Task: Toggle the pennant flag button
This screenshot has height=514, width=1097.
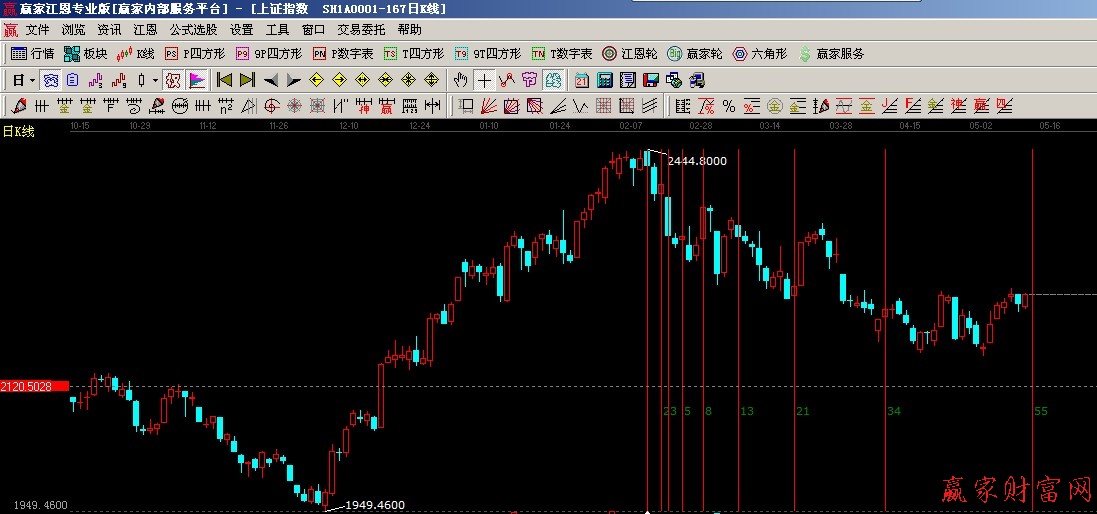Action: [x=197, y=80]
